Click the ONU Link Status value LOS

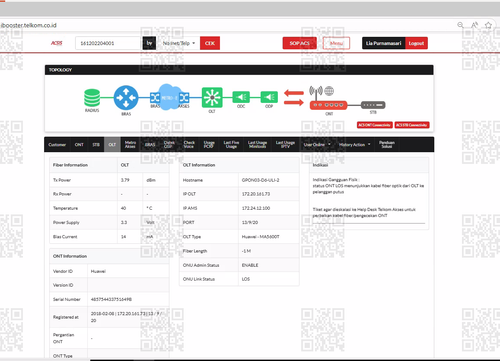coord(246,279)
